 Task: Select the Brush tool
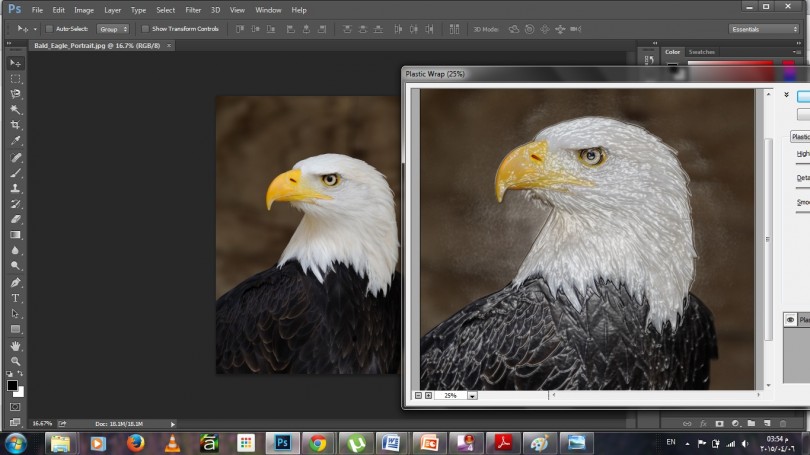(15, 173)
